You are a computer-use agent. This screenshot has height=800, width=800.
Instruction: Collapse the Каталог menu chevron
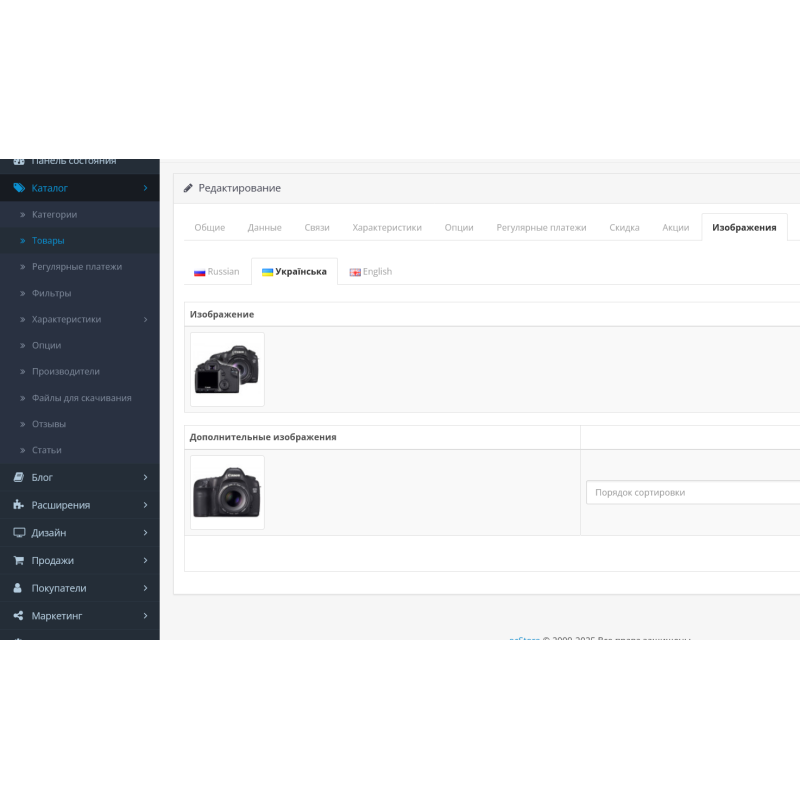click(x=145, y=188)
